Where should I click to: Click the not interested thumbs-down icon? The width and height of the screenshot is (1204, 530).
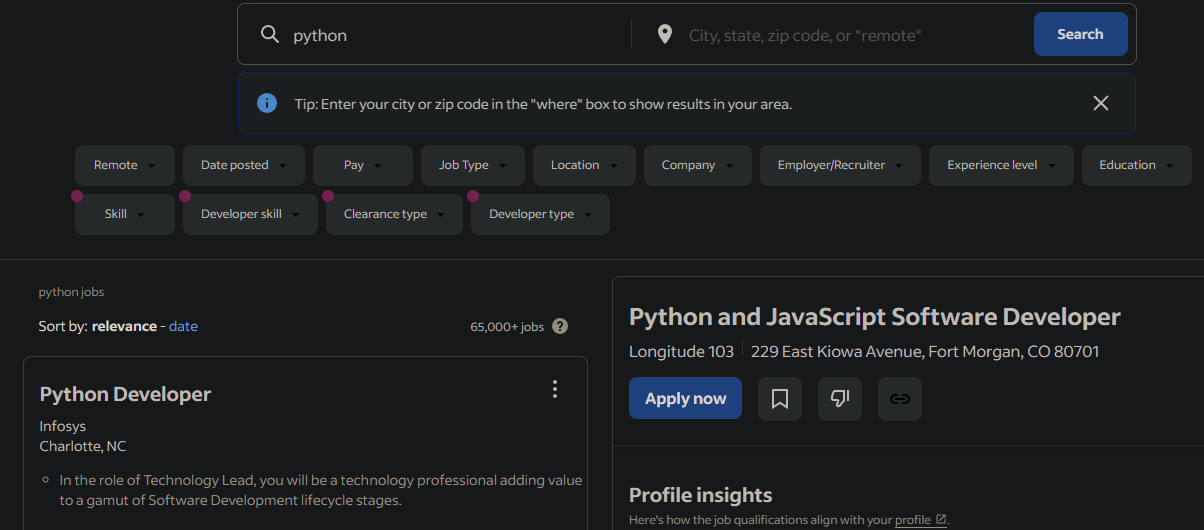point(840,399)
